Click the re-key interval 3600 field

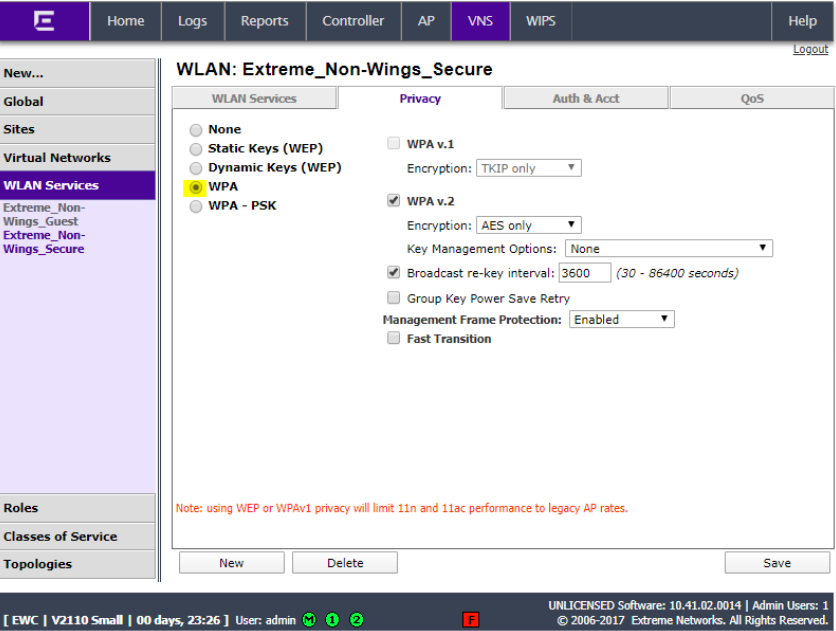pos(584,273)
